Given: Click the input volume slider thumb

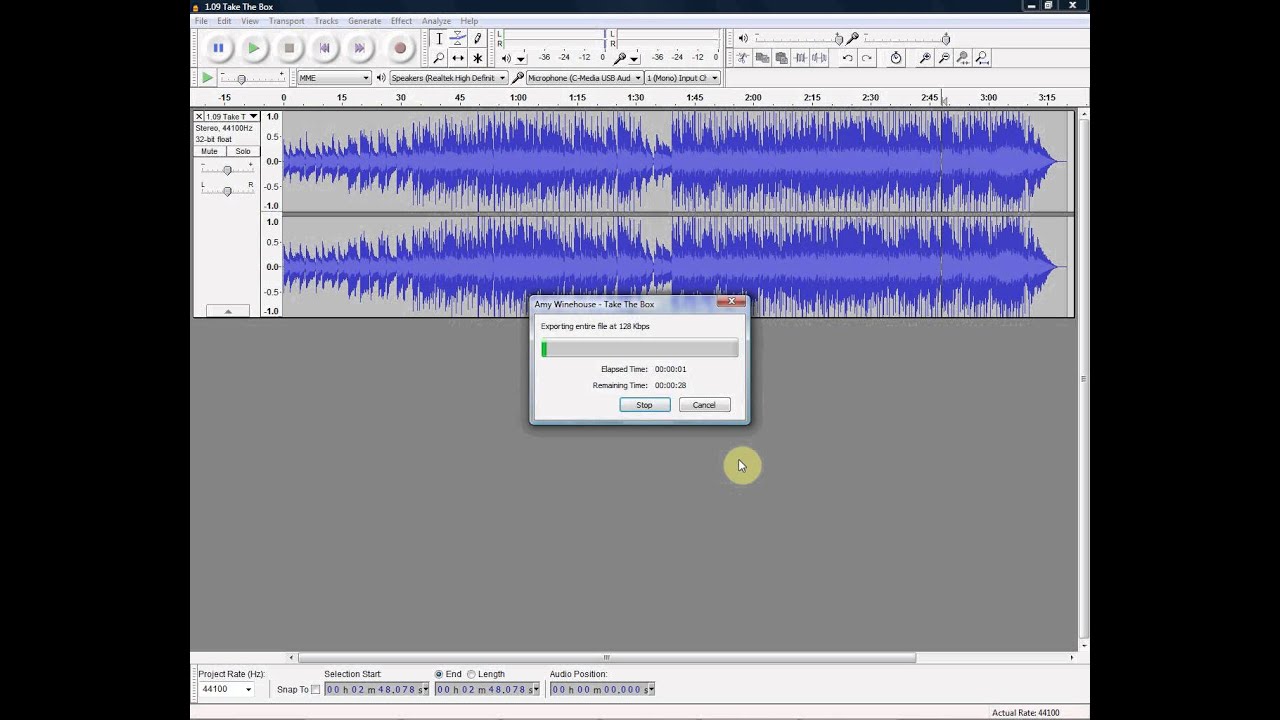Looking at the screenshot, I should tap(945, 39).
